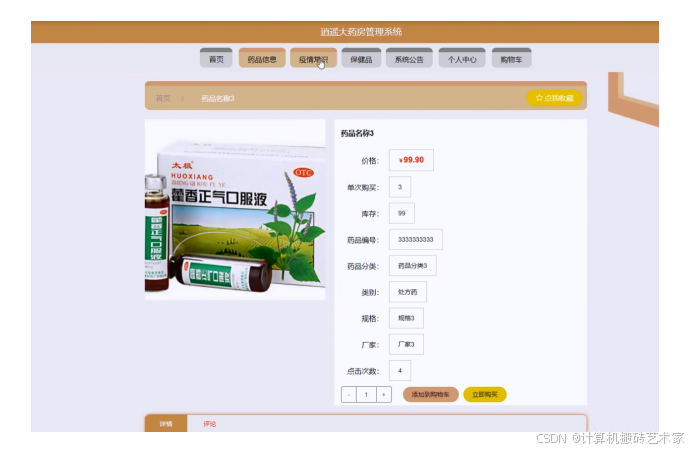Click the 立即购买 button
692x452 pixels.
click(485, 394)
